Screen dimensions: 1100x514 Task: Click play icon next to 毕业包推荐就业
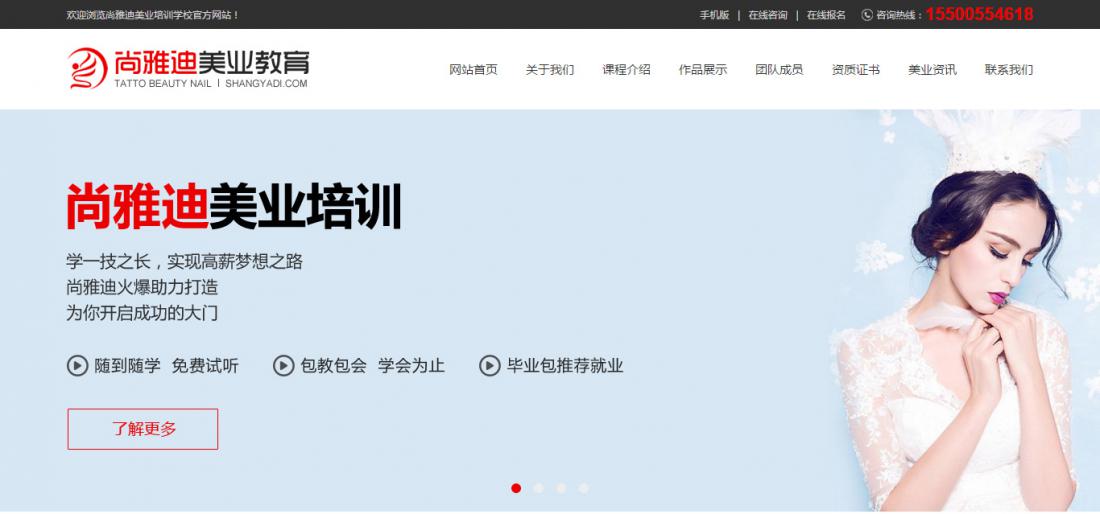[x=490, y=366]
